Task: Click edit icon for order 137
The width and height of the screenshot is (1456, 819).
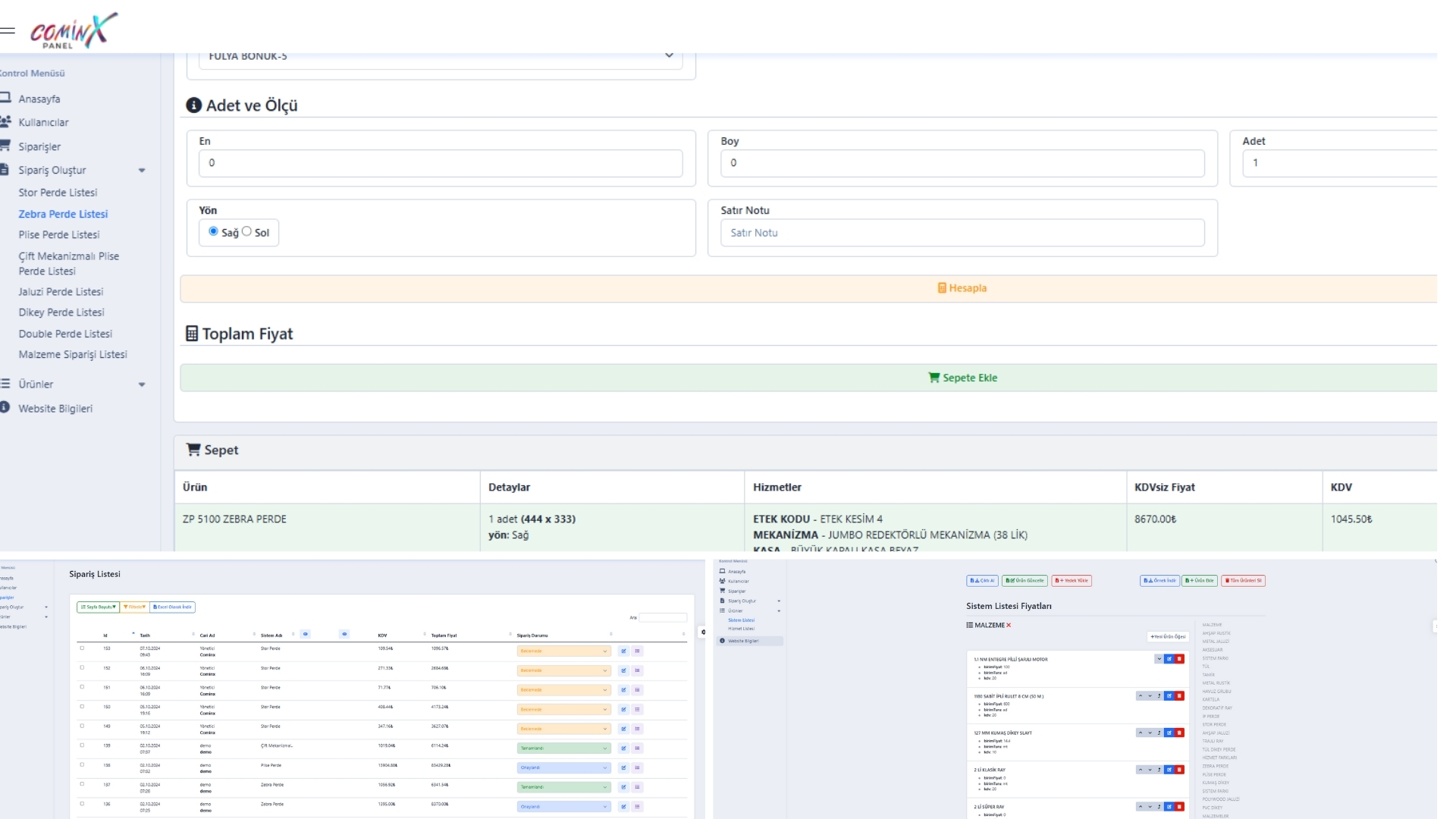Action: coord(623,787)
